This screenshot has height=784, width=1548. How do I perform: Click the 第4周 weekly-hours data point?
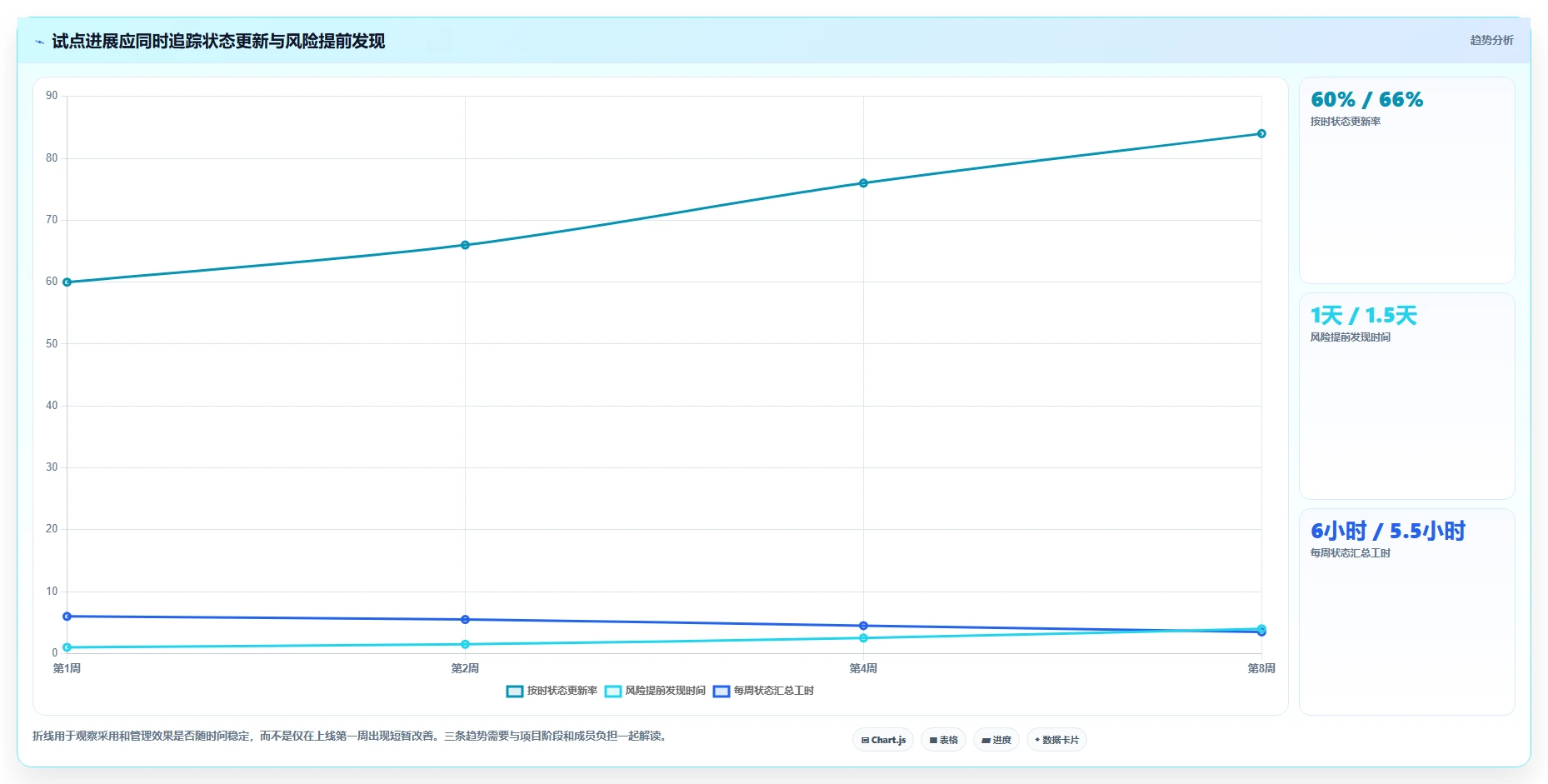point(863,626)
